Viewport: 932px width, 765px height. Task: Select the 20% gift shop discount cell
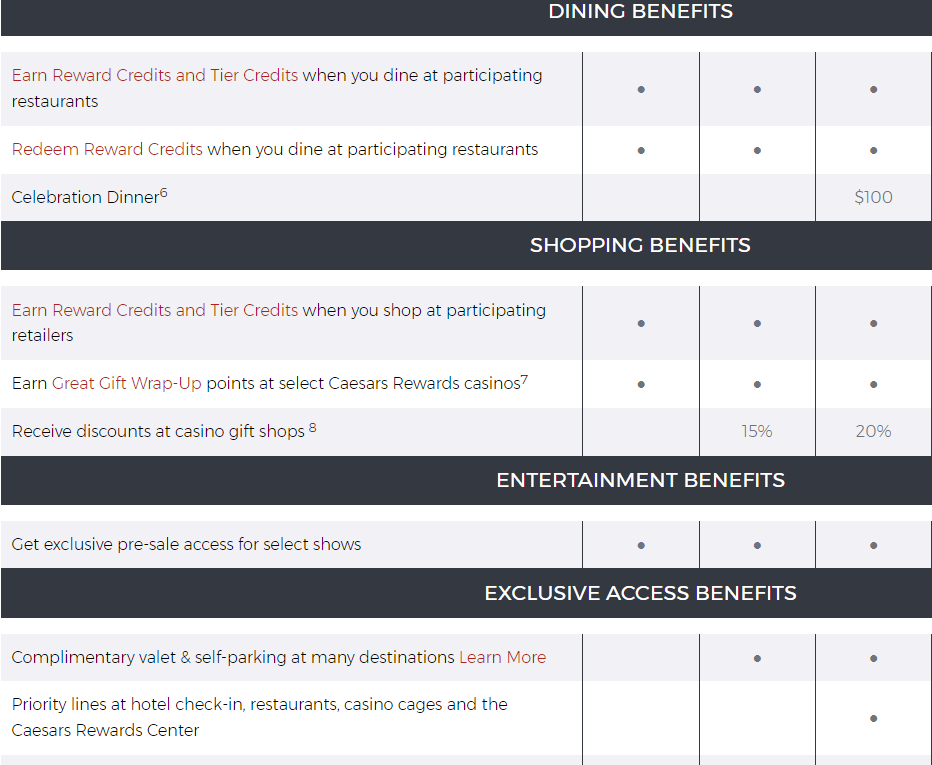coord(873,432)
